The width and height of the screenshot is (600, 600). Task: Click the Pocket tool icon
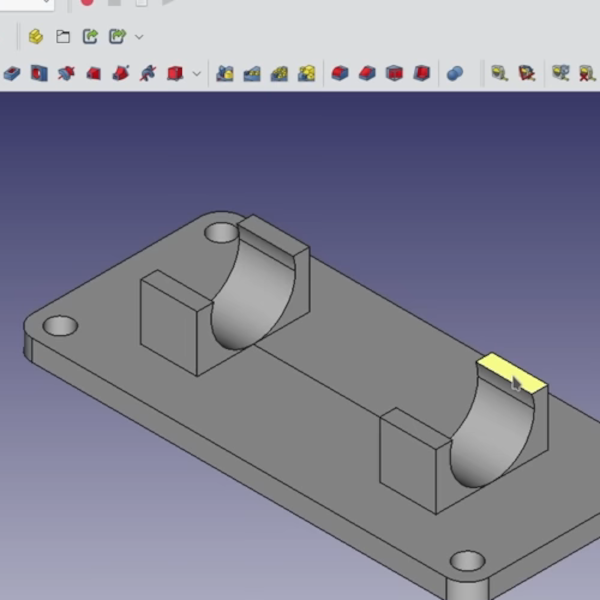coord(12,73)
